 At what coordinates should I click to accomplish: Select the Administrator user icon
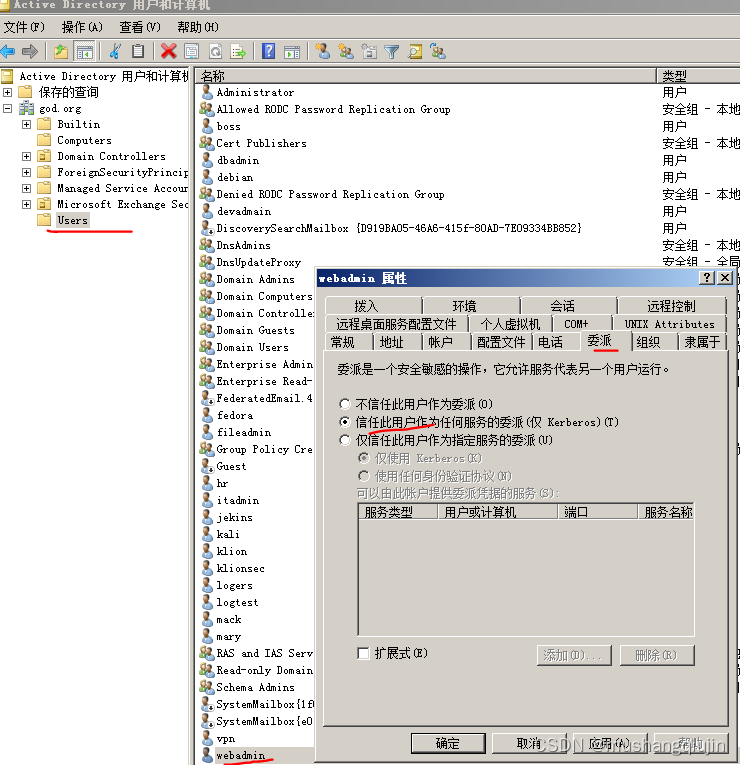click(207, 92)
